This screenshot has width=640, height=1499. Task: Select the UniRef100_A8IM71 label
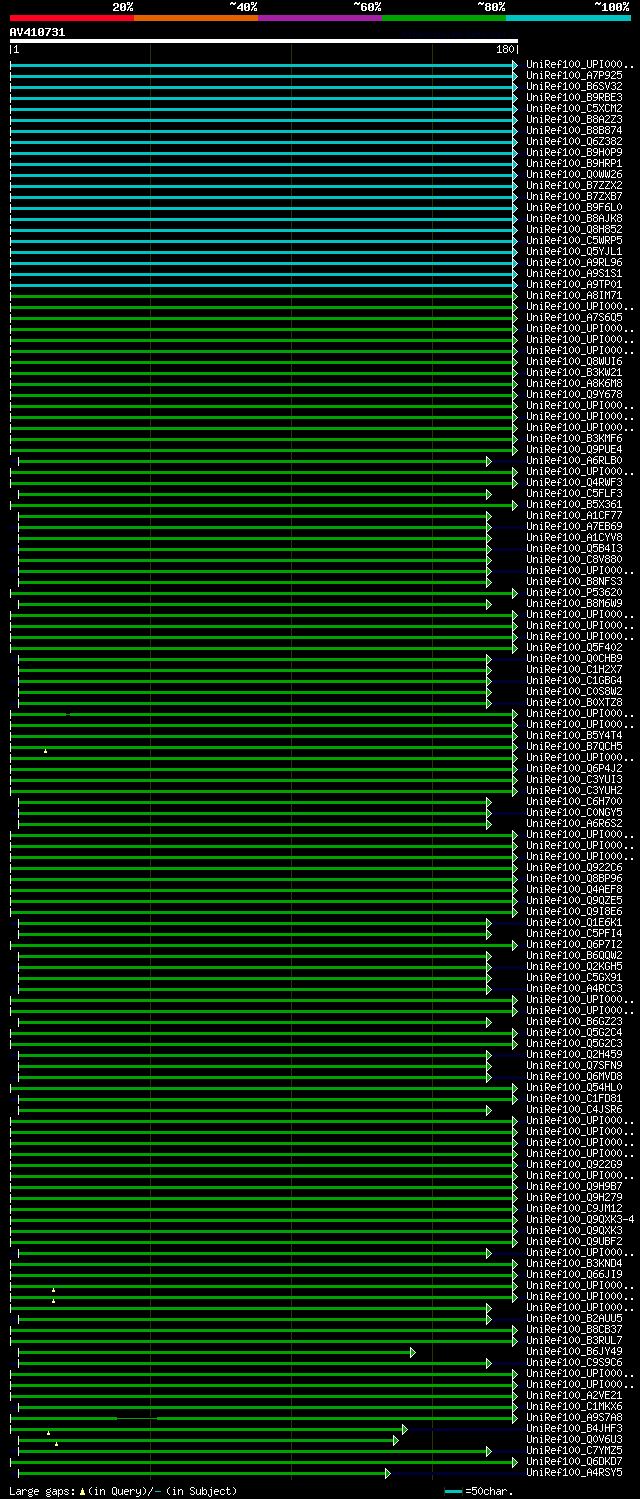tap(574, 295)
